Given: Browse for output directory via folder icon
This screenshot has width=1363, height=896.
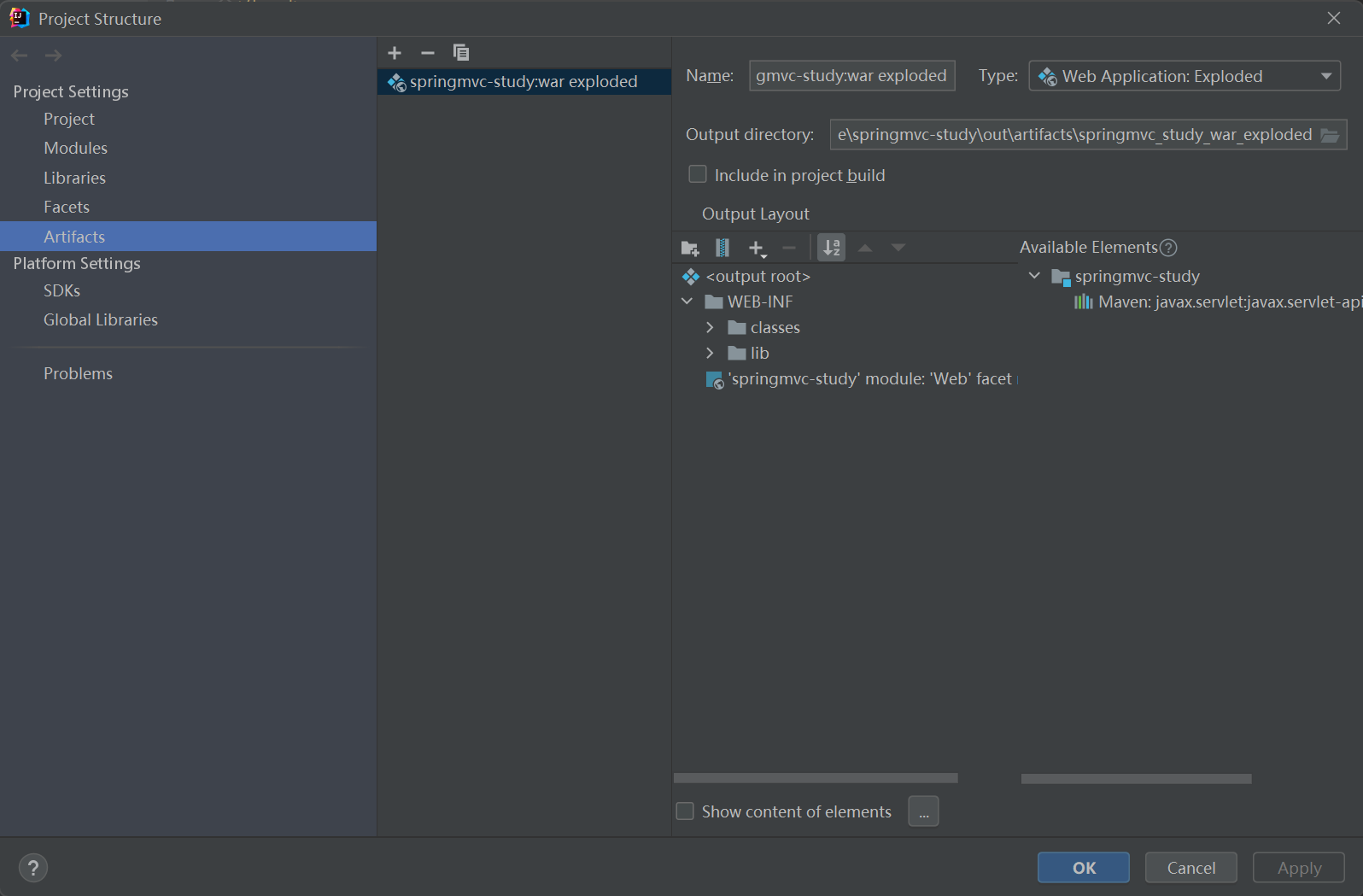Looking at the screenshot, I should 1330,135.
